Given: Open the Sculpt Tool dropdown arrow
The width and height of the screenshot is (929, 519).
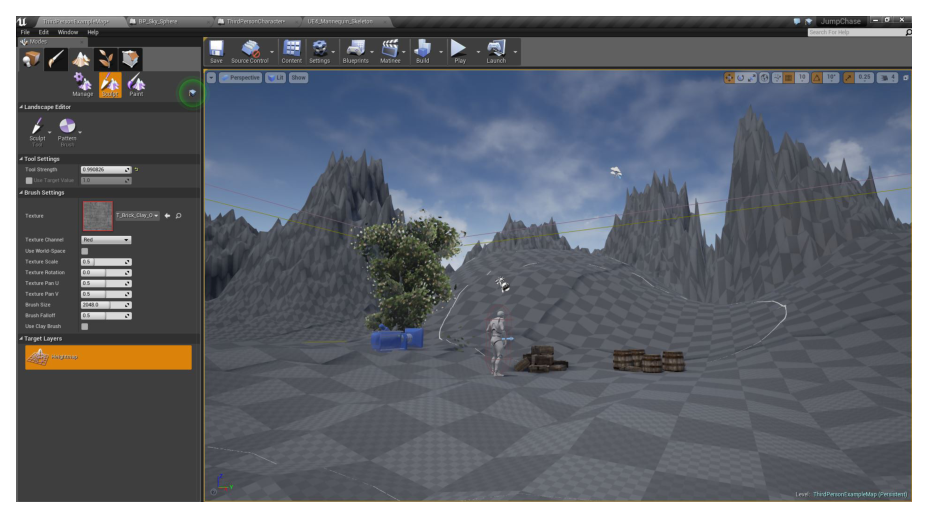Looking at the screenshot, I should pos(50,132).
